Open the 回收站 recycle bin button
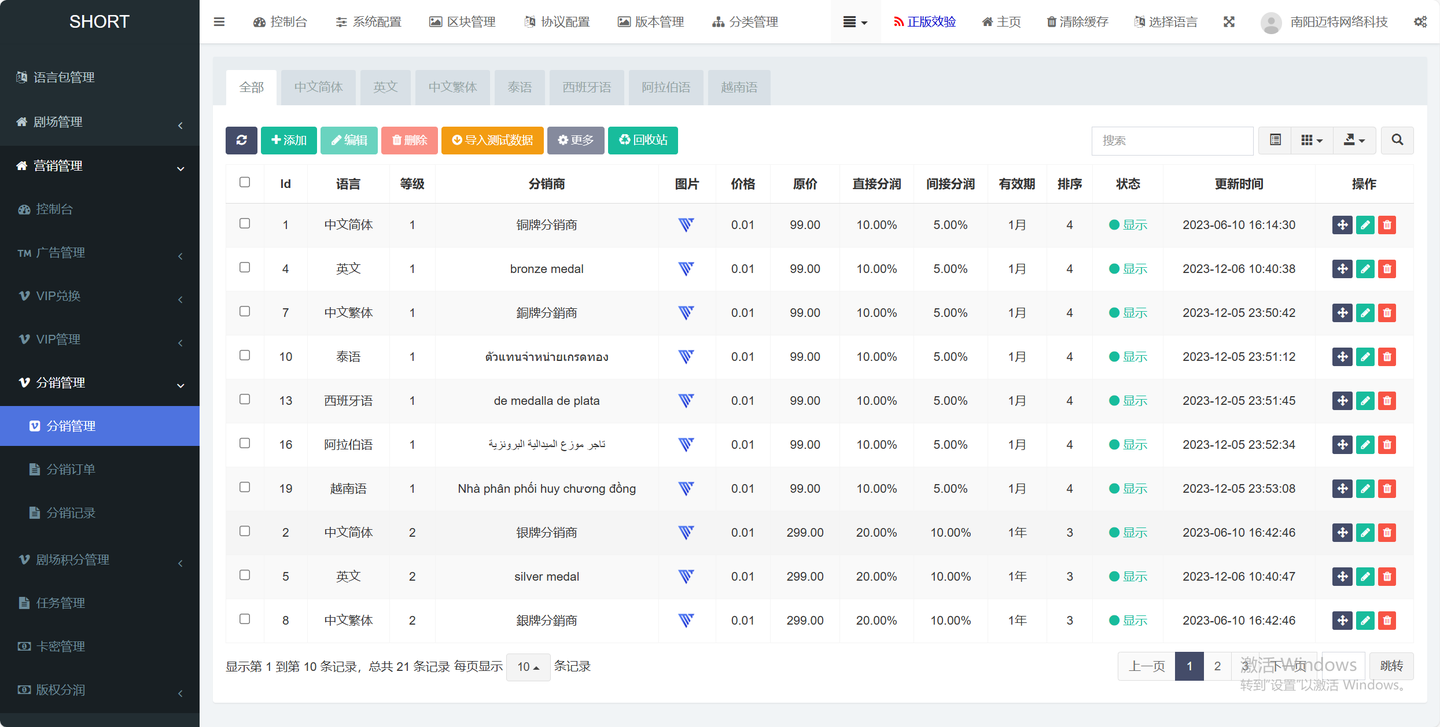The image size is (1440, 727). [x=642, y=140]
